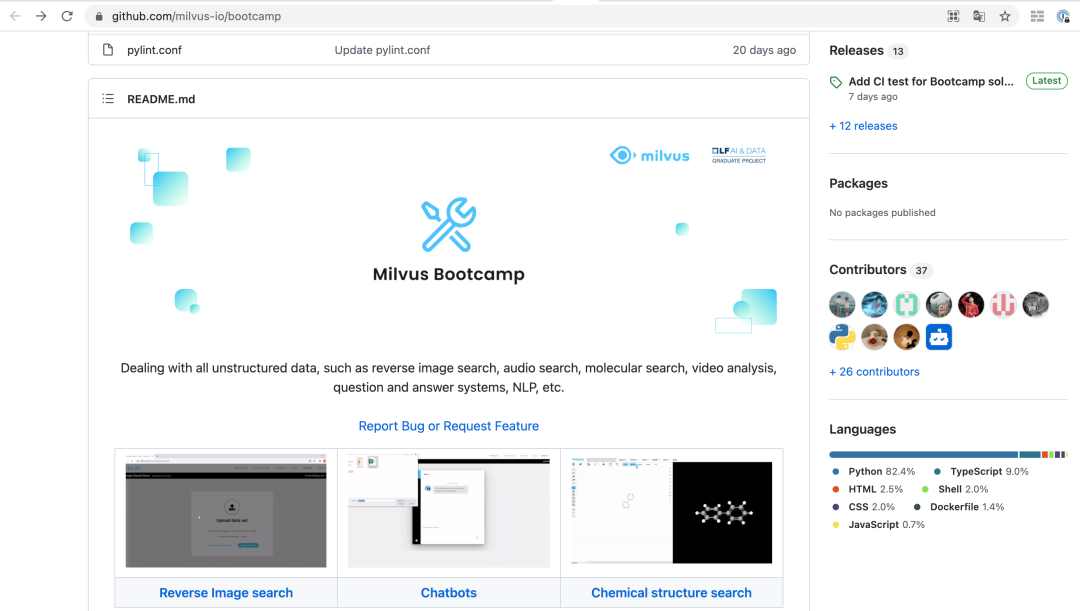This screenshot has width=1080, height=611.
Task: Click the Latest release badge
Action: (1046, 81)
